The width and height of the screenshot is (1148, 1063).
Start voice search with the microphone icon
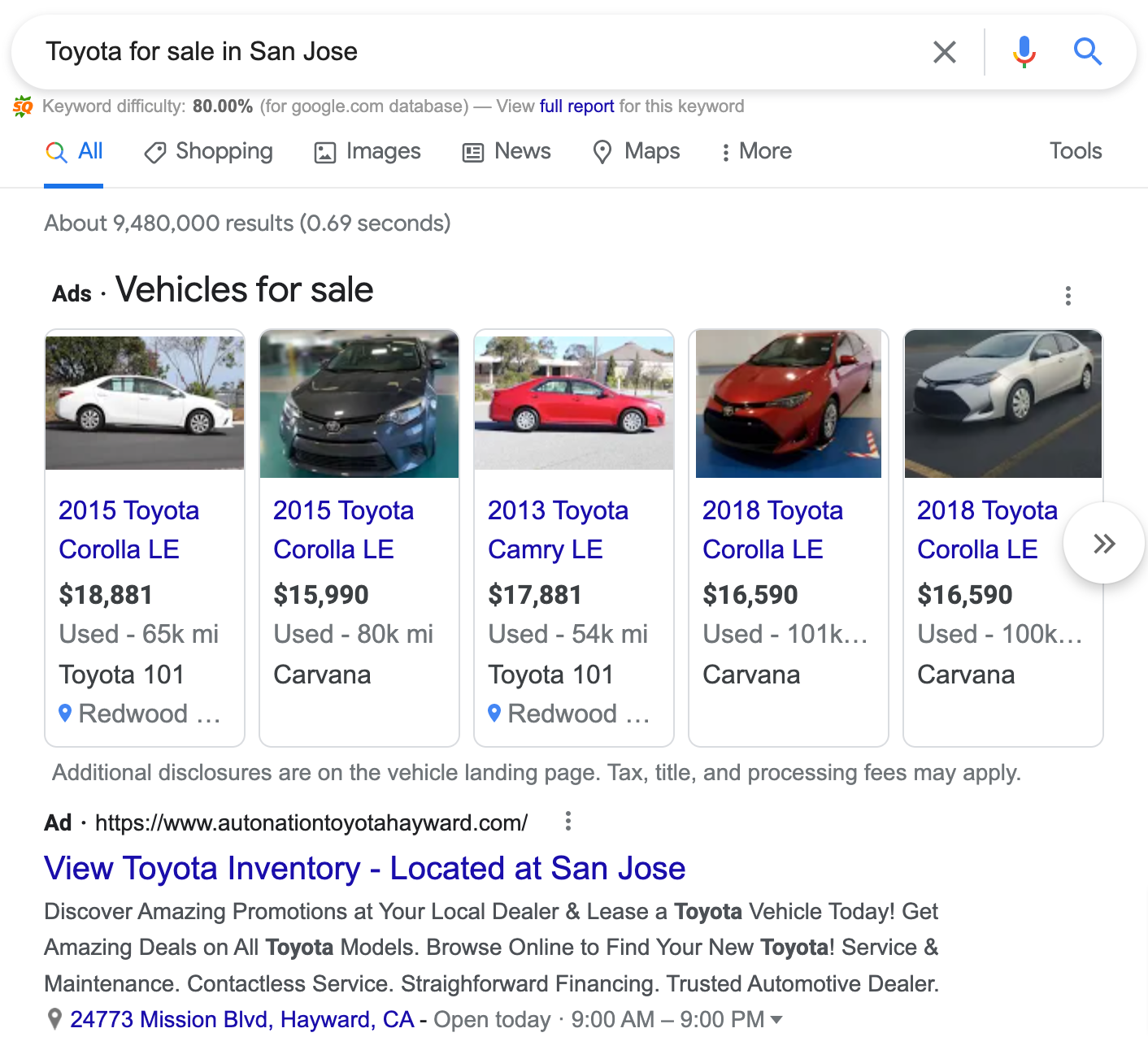[1024, 52]
